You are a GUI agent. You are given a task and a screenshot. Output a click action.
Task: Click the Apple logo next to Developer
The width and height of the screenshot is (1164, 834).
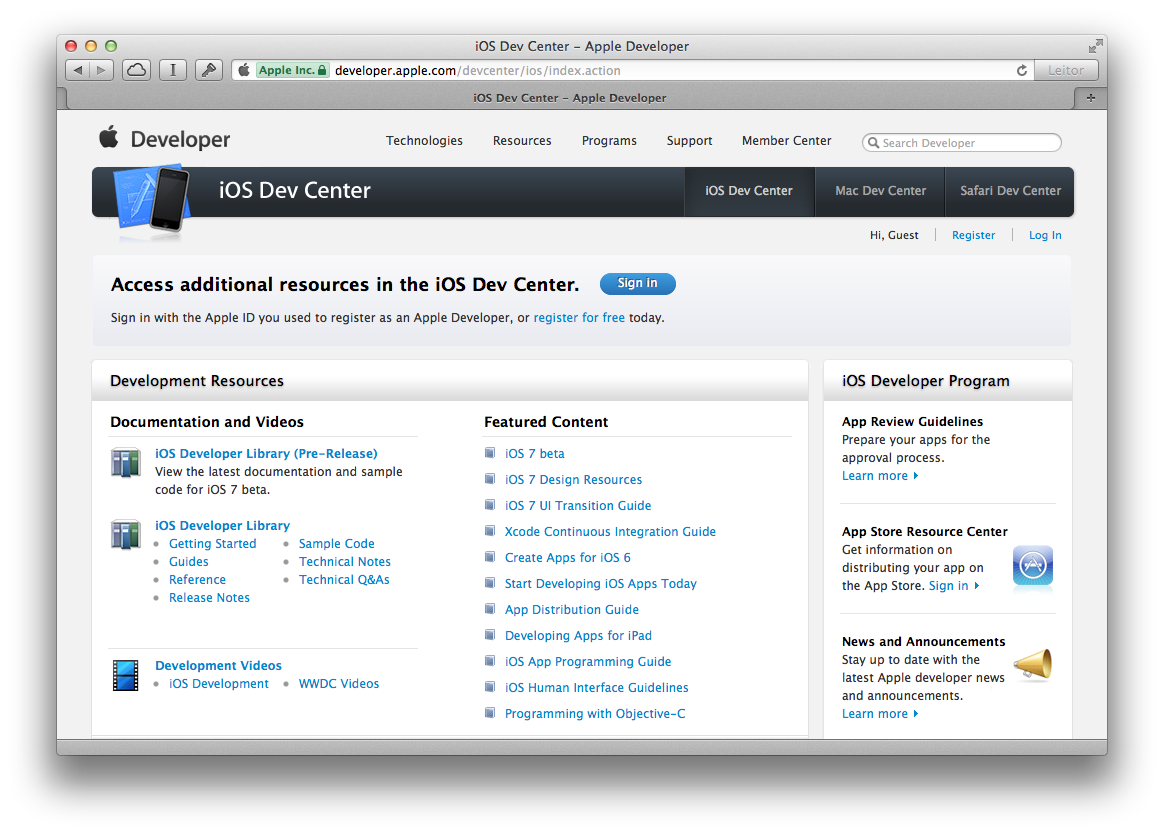[x=109, y=137]
